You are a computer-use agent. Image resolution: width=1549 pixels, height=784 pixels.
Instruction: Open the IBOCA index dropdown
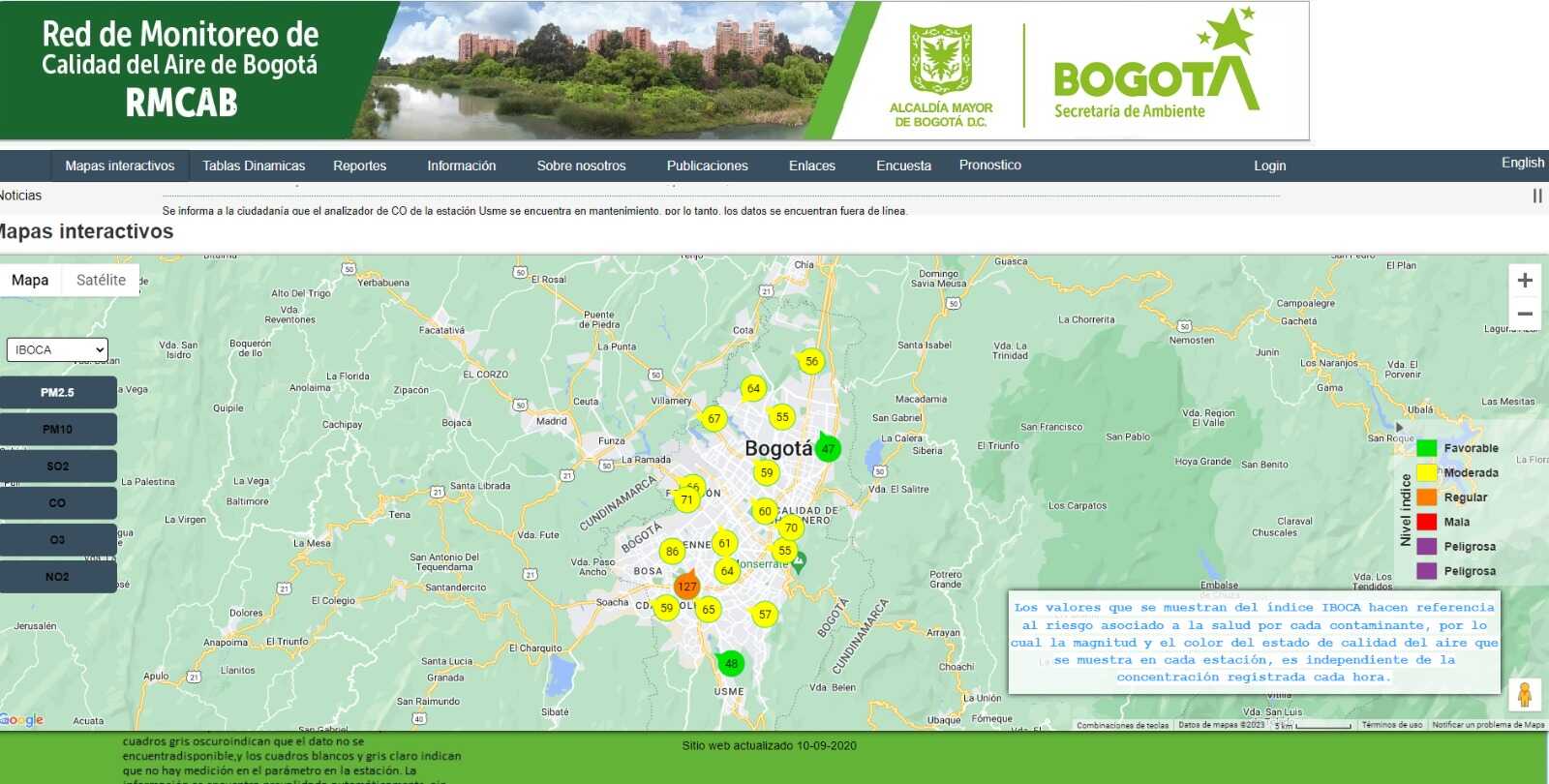point(57,349)
